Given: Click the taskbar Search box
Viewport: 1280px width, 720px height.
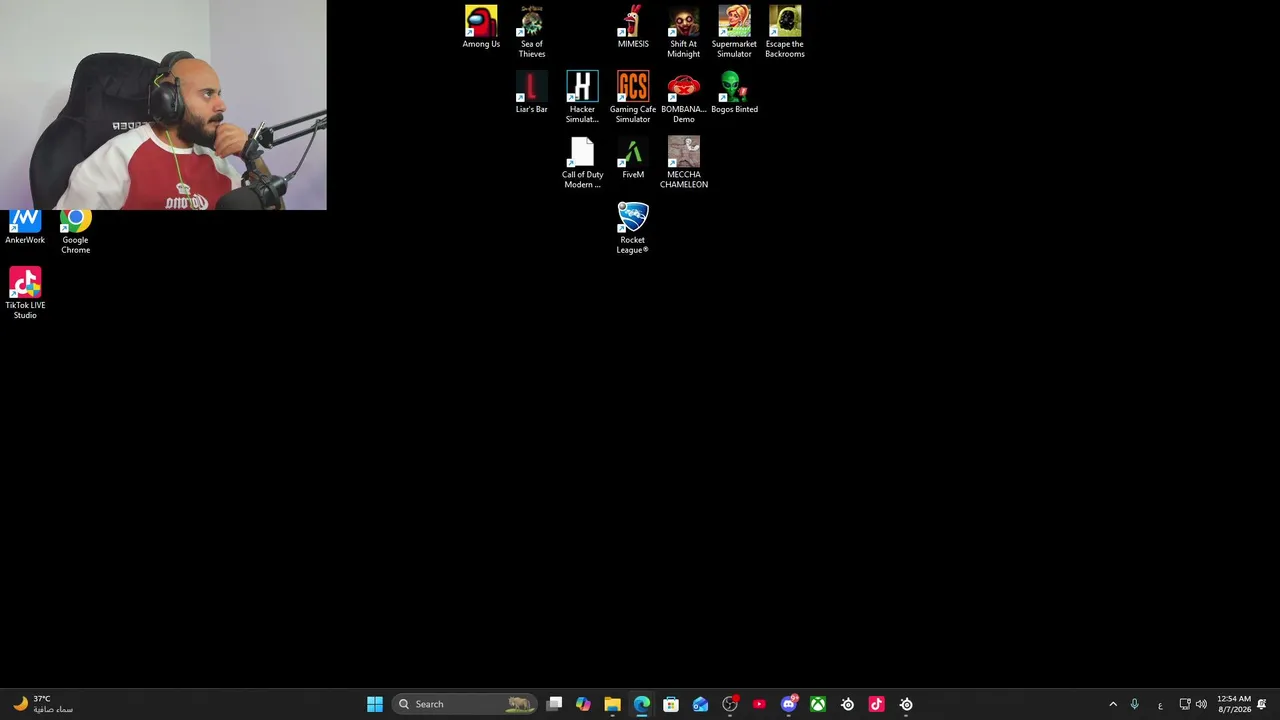Looking at the screenshot, I should (x=465, y=704).
